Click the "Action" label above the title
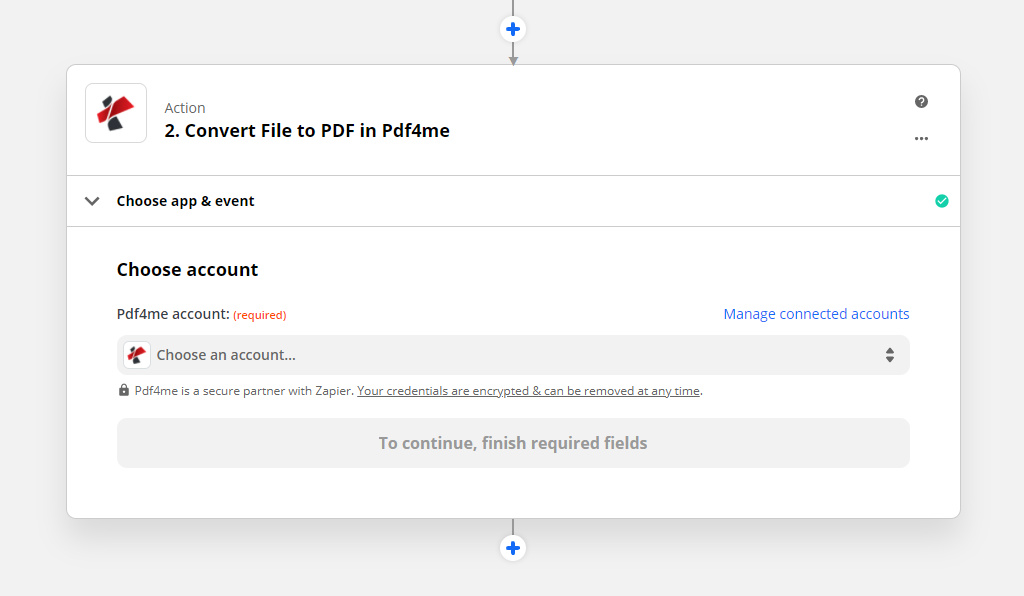The height and width of the screenshot is (596, 1024). click(x=185, y=107)
